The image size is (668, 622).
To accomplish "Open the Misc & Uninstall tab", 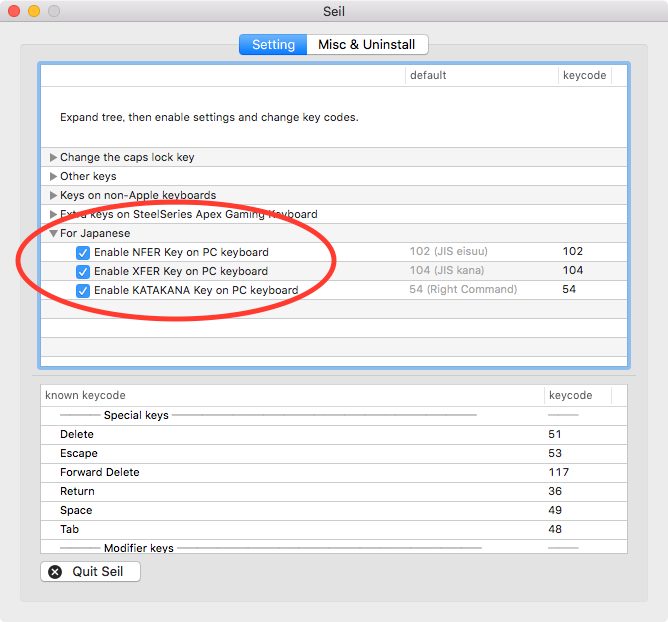I will coord(367,45).
